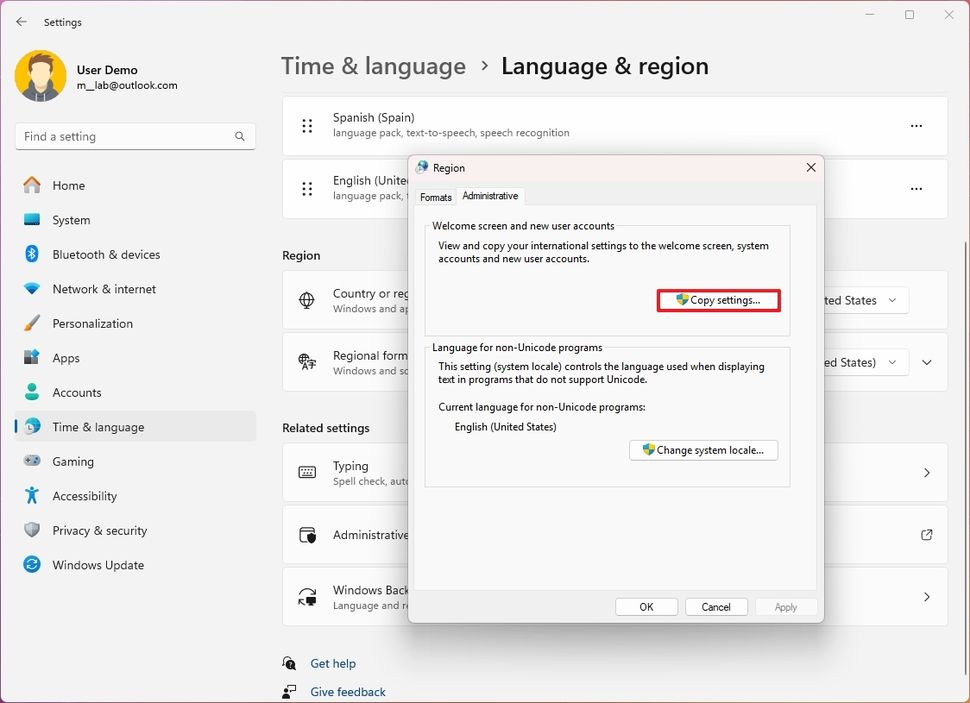The image size is (970, 703).
Task: Click Change system locale
Action: click(x=703, y=450)
